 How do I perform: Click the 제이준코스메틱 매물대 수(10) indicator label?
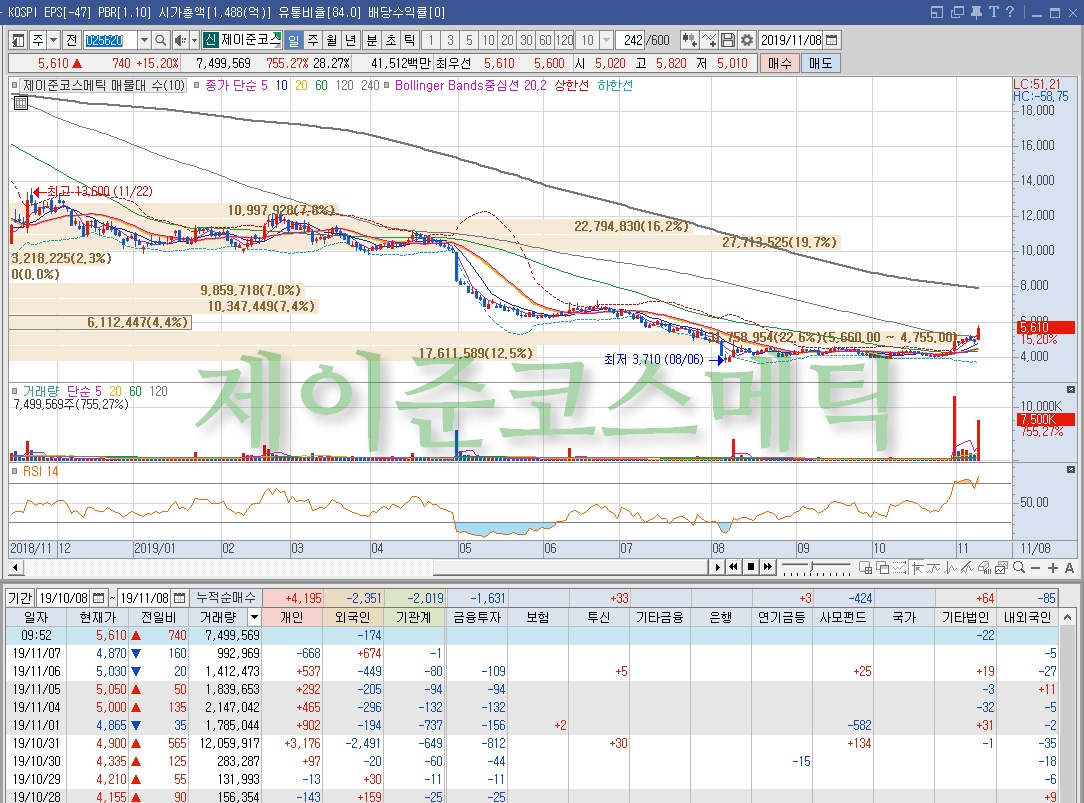[104, 85]
